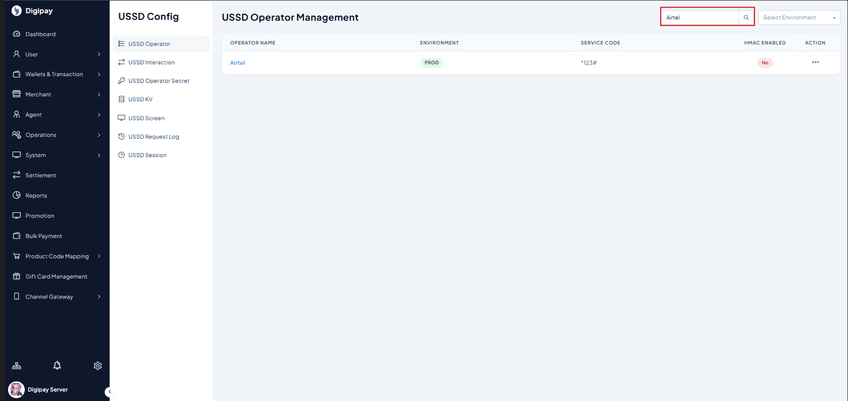Click the User person icon
848x401 pixels.
click(x=16, y=54)
